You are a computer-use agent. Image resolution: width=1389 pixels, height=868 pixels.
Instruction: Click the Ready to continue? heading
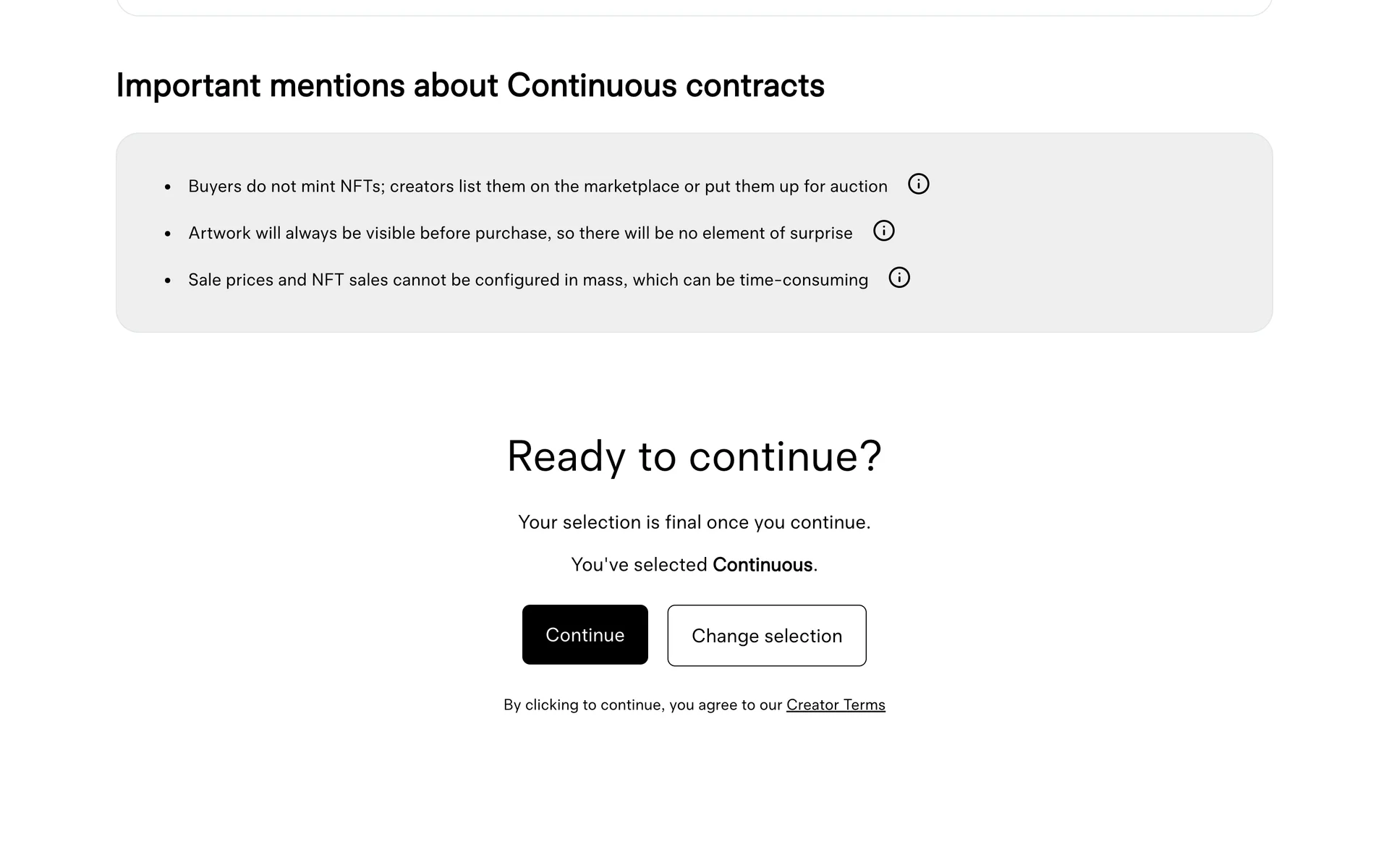click(x=694, y=456)
